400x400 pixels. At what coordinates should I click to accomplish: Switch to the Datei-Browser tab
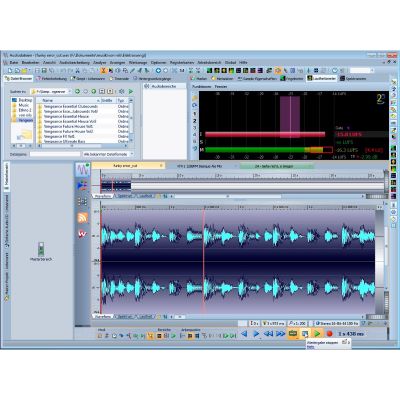(x=19, y=79)
